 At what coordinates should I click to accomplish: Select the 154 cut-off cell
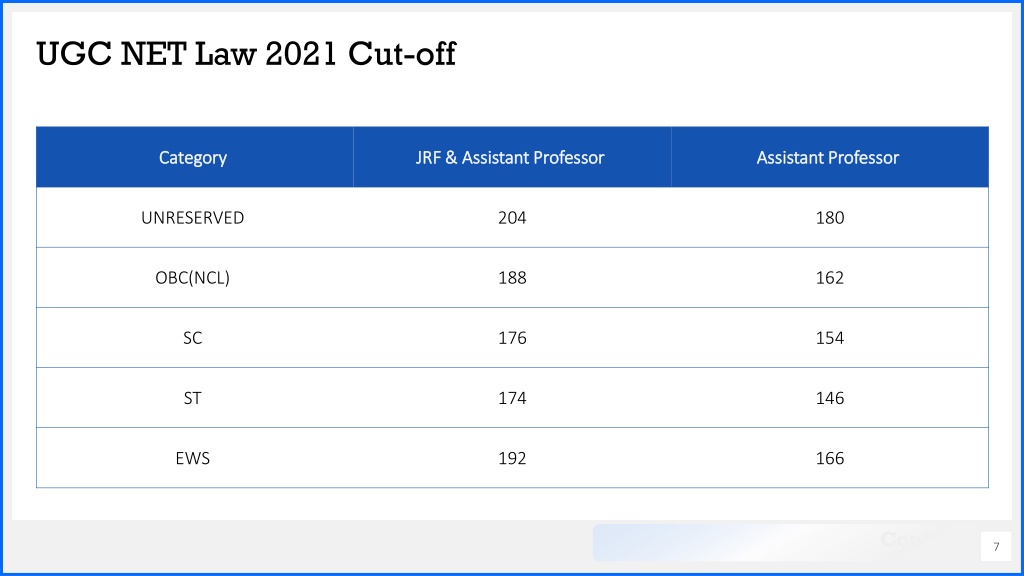pos(829,338)
